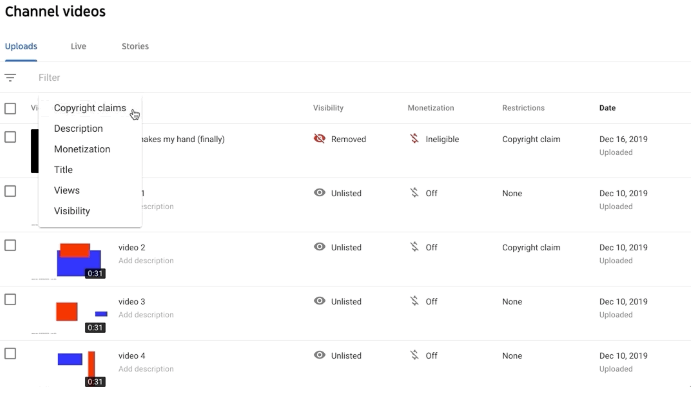692x395 pixels.
Task: Click the 'shakes my hand (finally)' video title
Action: [183, 139]
